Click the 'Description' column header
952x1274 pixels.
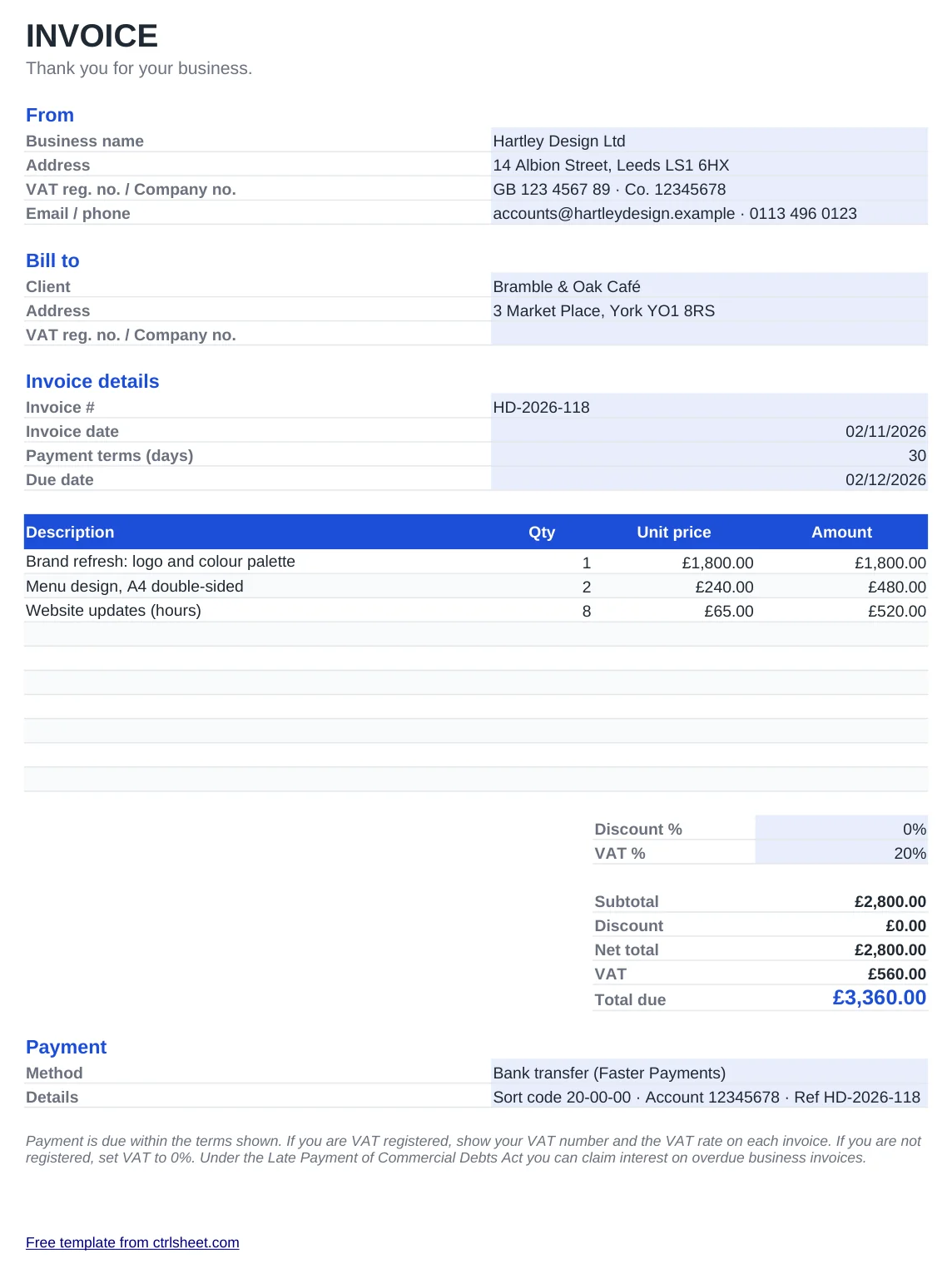(x=70, y=532)
